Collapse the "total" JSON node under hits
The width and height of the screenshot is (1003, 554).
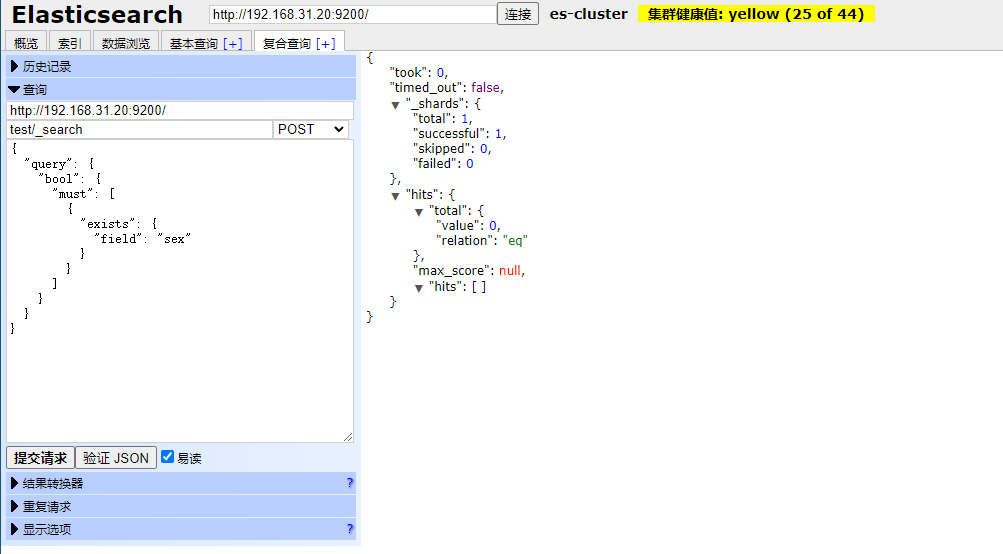point(419,212)
